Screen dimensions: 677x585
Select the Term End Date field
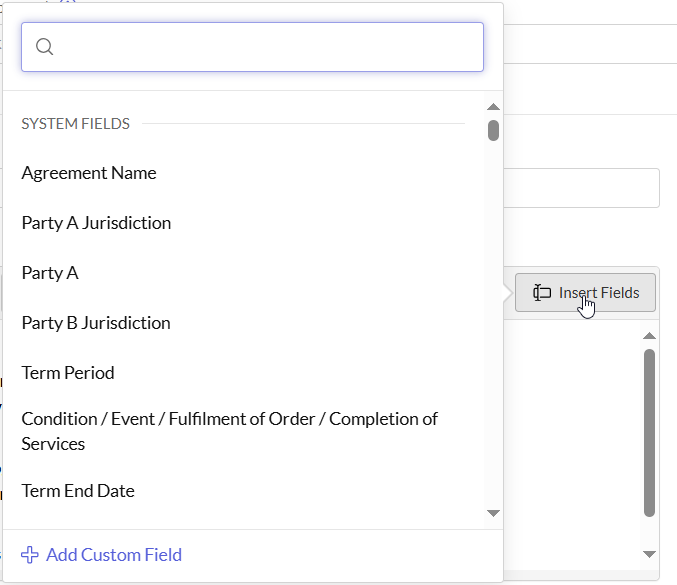pyautogui.click(x=78, y=491)
